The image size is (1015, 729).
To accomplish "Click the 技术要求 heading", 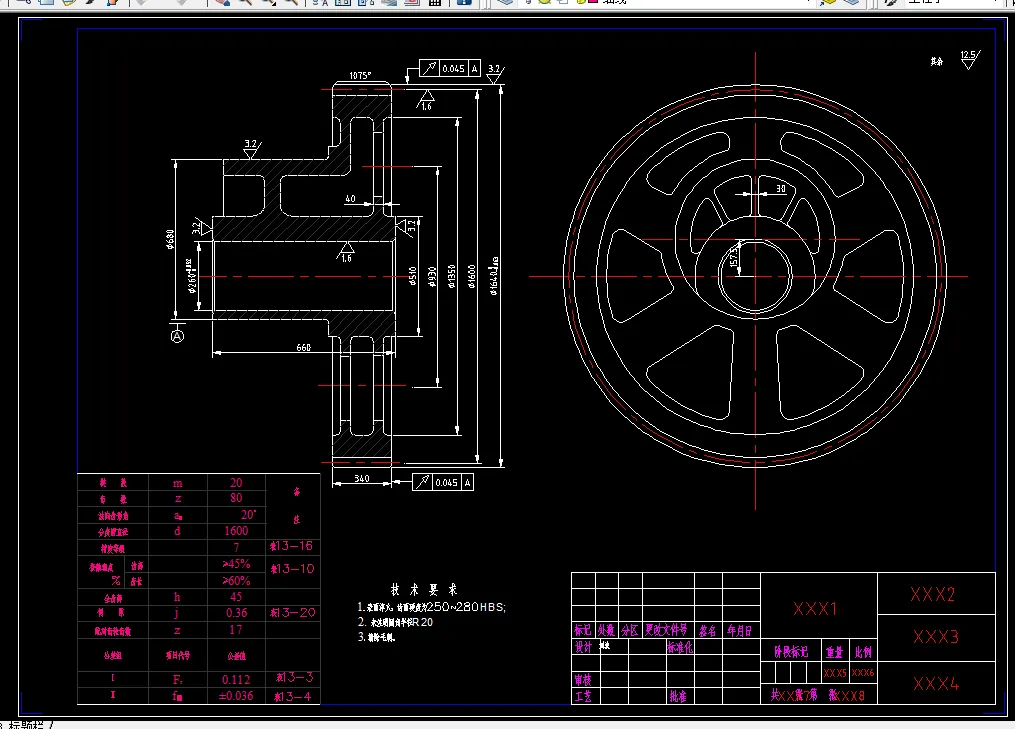I will (425, 590).
